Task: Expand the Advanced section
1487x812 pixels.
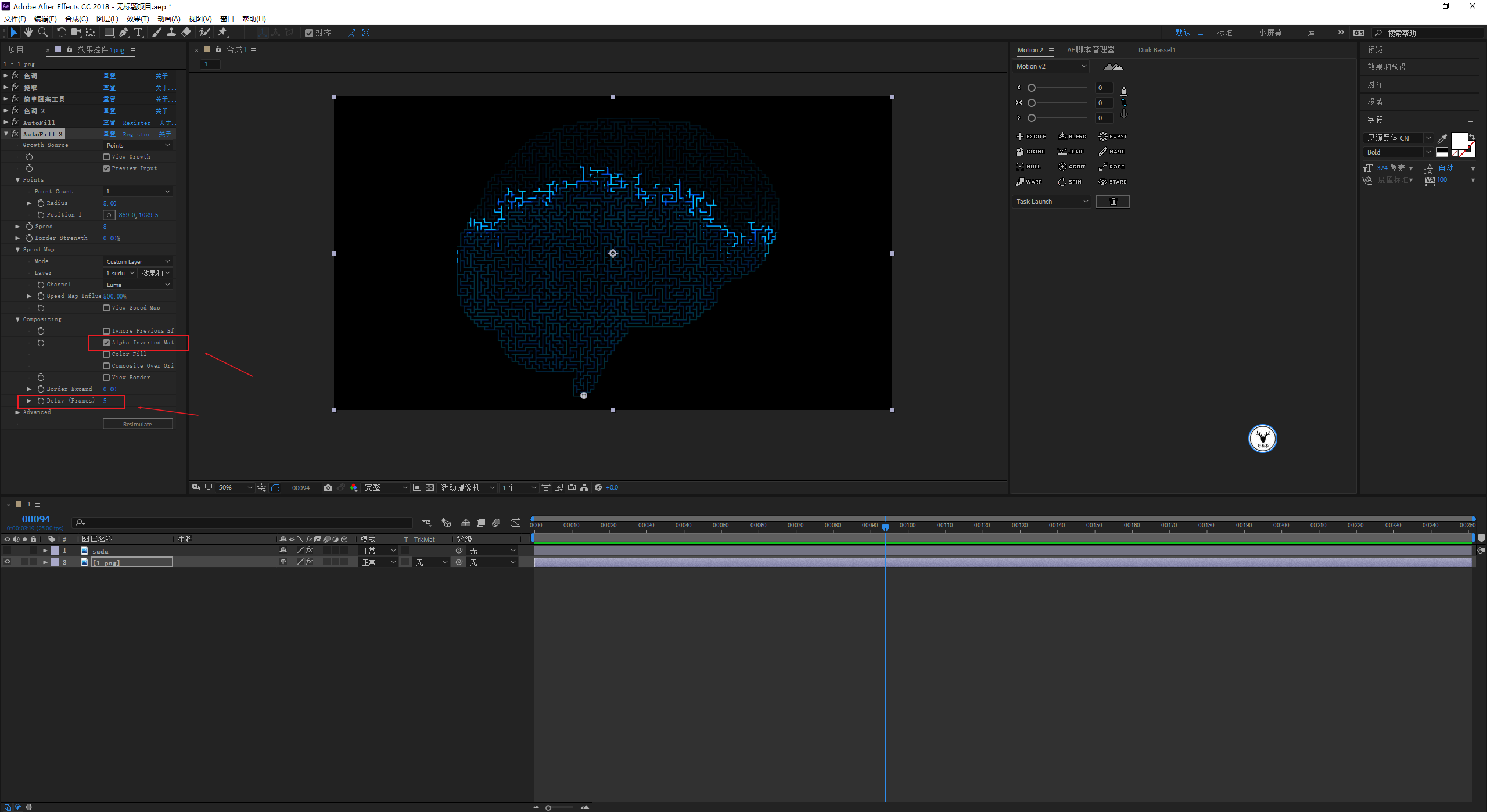Action: pyautogui.click(x=17, y=412)
